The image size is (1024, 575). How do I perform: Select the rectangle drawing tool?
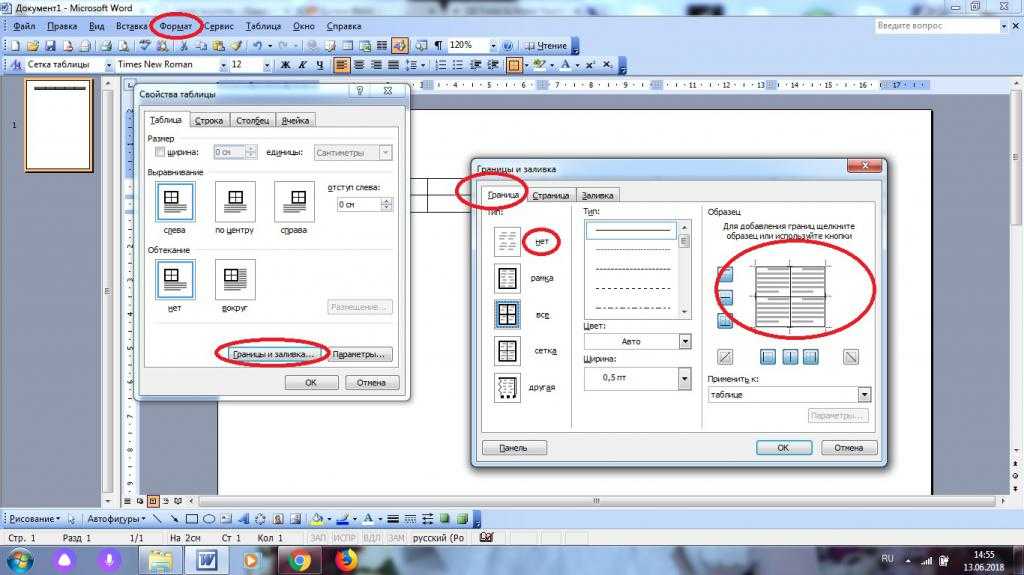[x=191, y=519]
